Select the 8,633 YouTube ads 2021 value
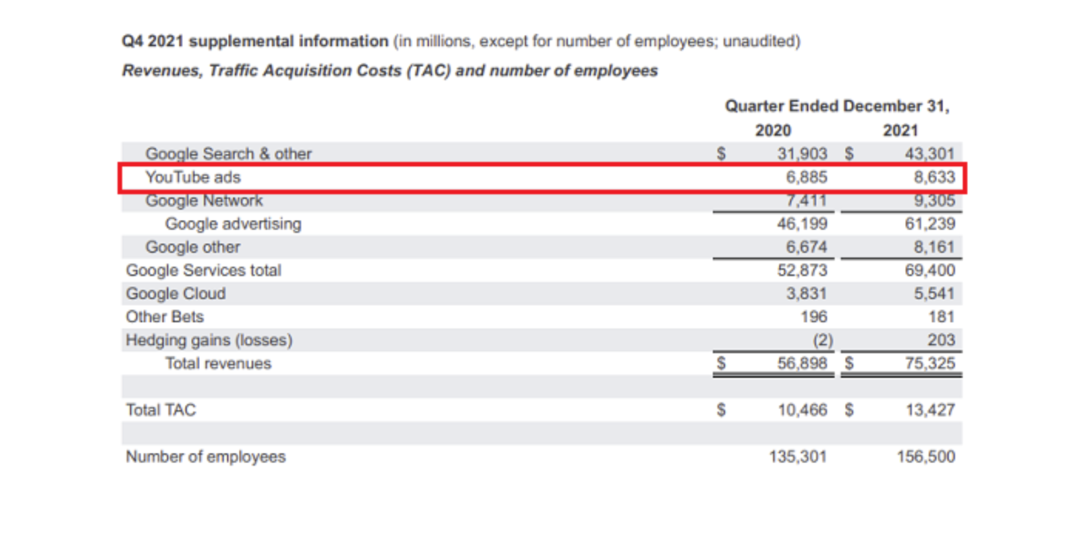The height and width of the screenshot is (540, 1080). 929,178
